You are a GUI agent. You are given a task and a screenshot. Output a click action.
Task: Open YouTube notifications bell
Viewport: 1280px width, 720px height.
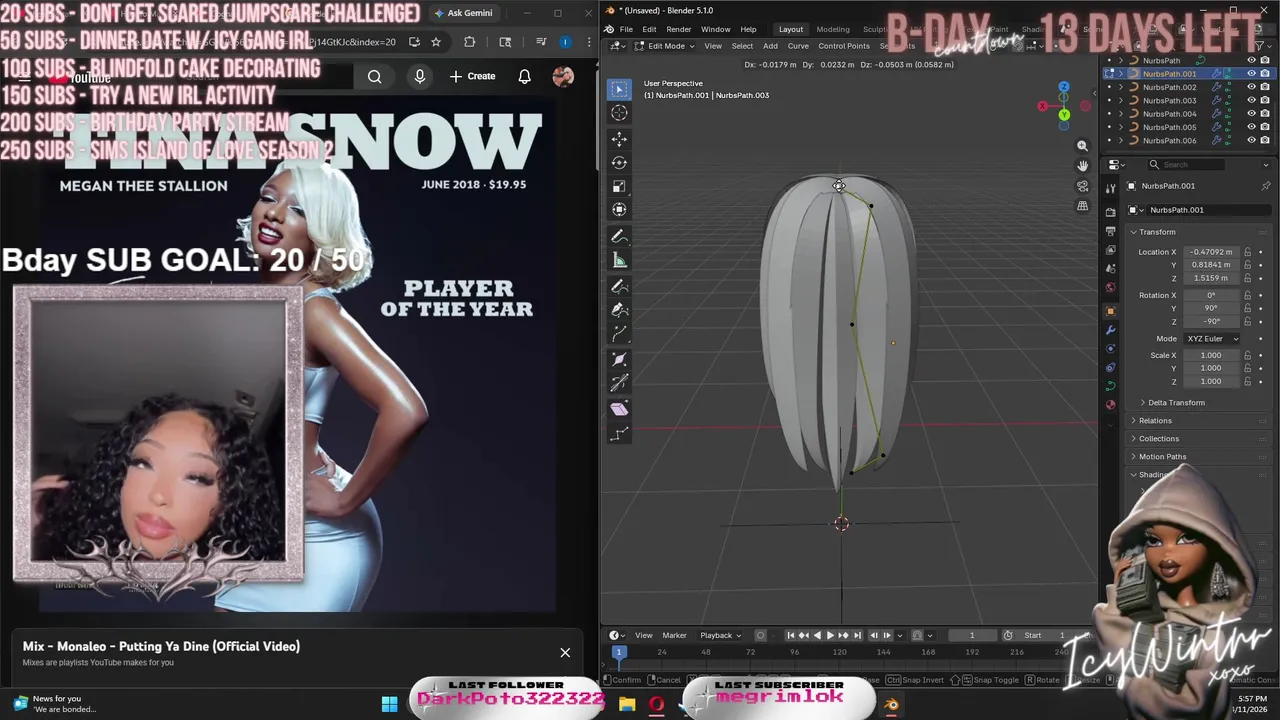[524, 76]
